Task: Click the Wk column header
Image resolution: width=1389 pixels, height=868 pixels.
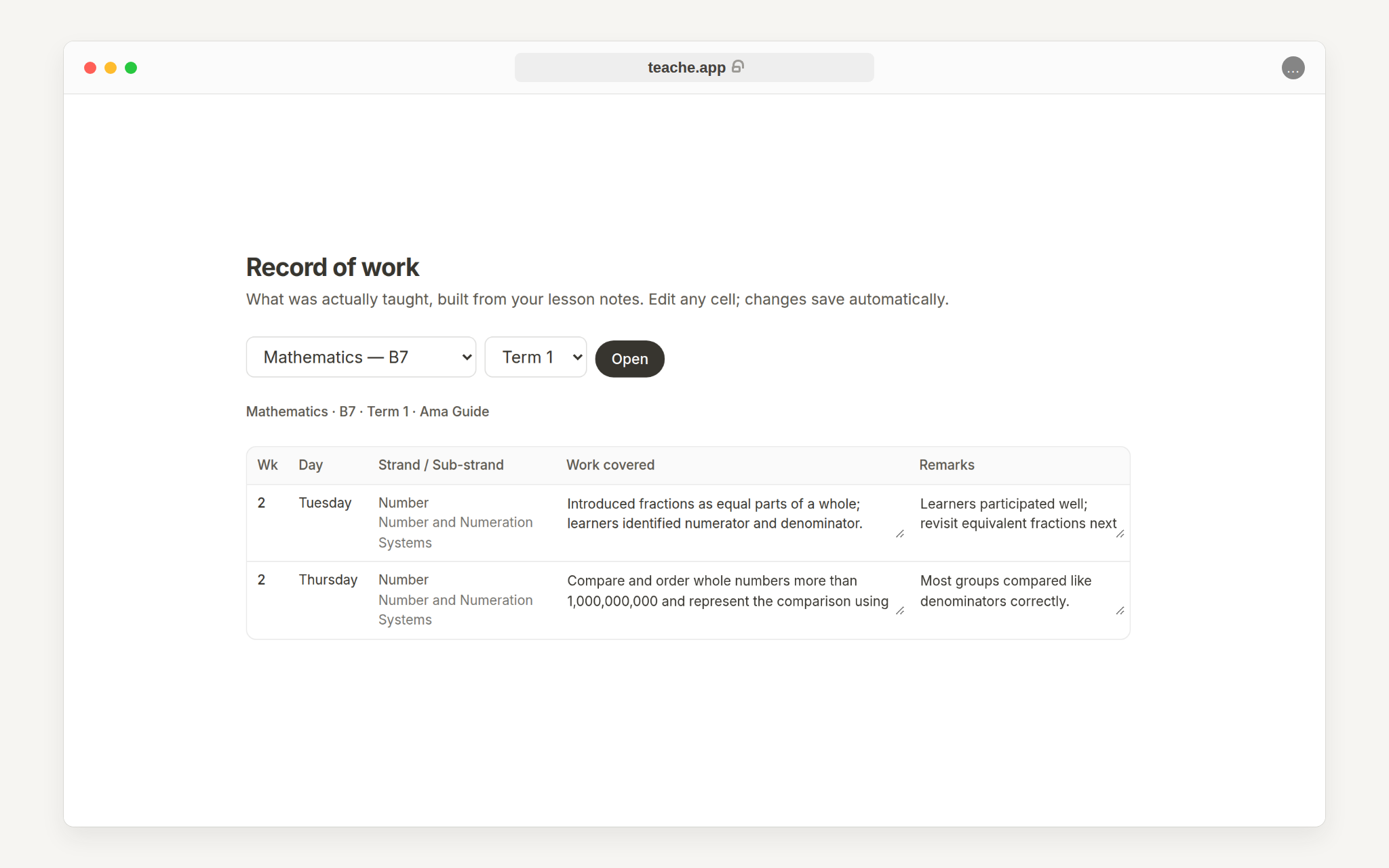Action: [x=267, y=465]
